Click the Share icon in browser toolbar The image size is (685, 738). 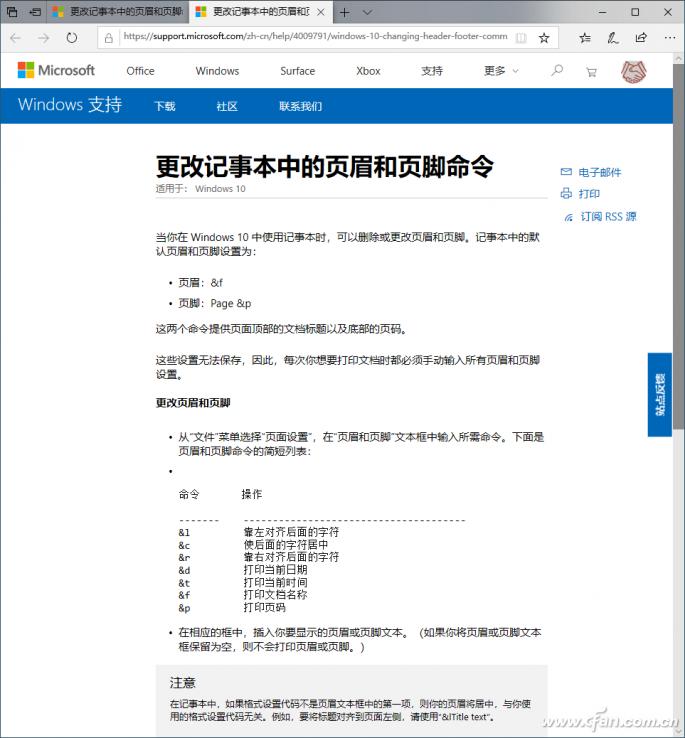pos(640,38)
